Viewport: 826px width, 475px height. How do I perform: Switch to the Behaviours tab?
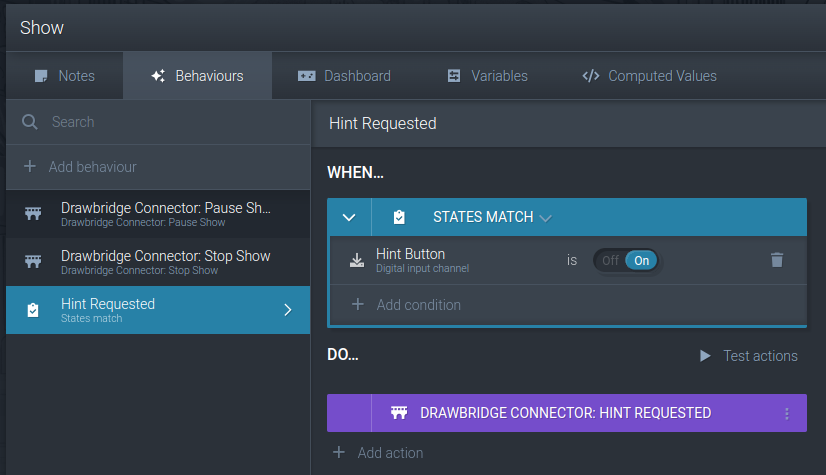[198, 76]
